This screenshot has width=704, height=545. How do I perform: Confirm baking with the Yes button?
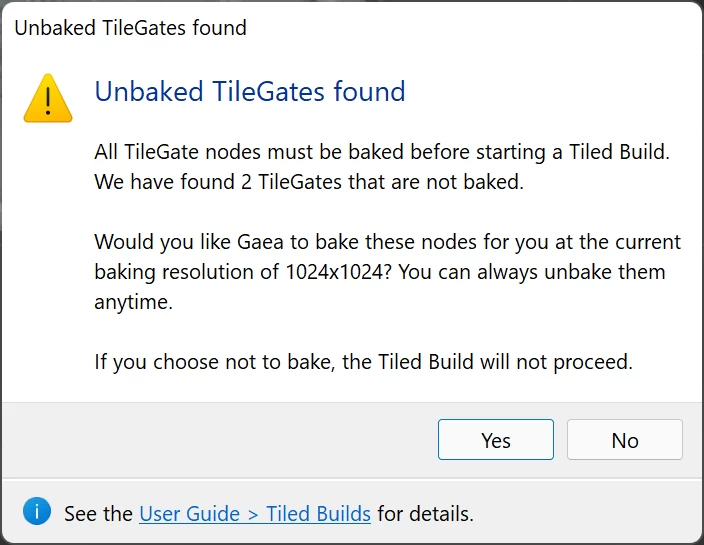pos(496,440)
